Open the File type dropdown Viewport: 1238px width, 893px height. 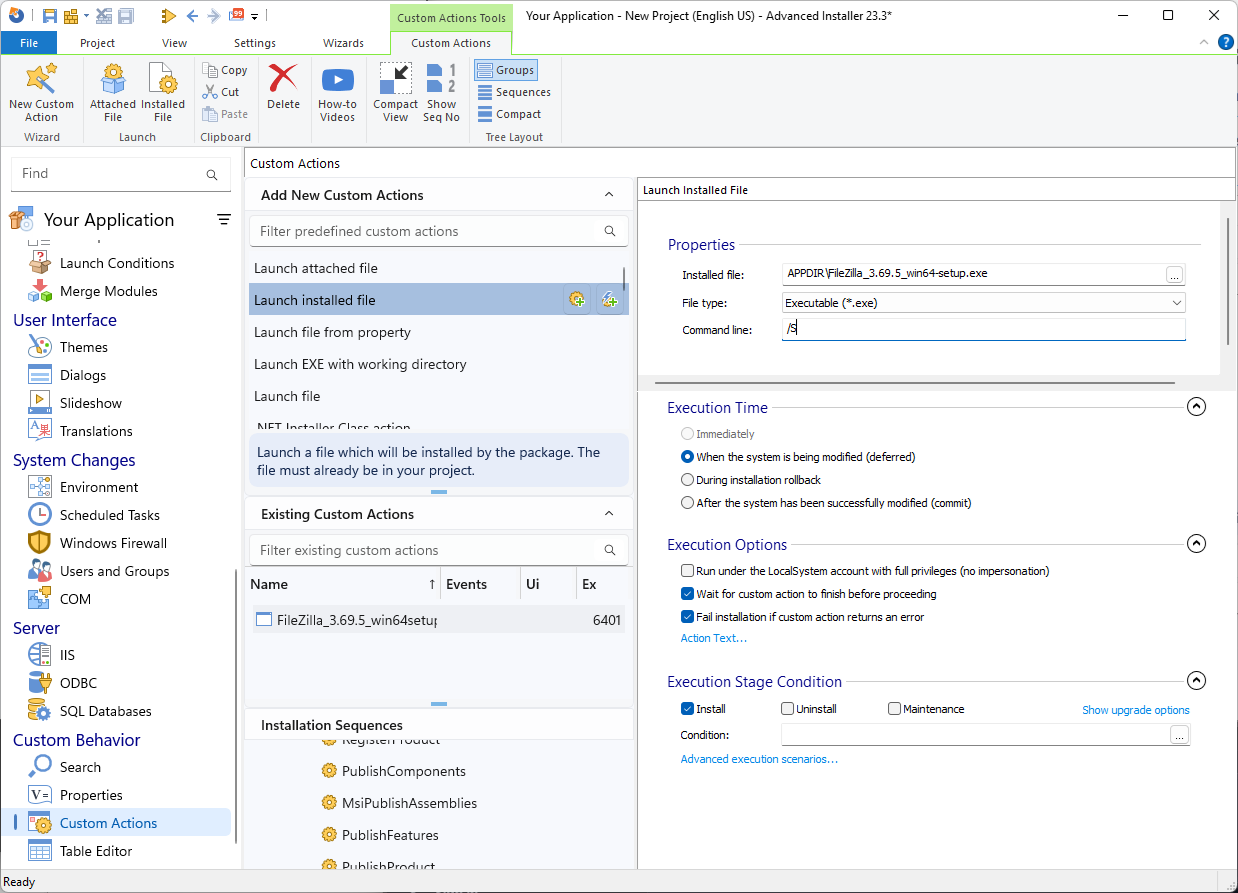1178,302
